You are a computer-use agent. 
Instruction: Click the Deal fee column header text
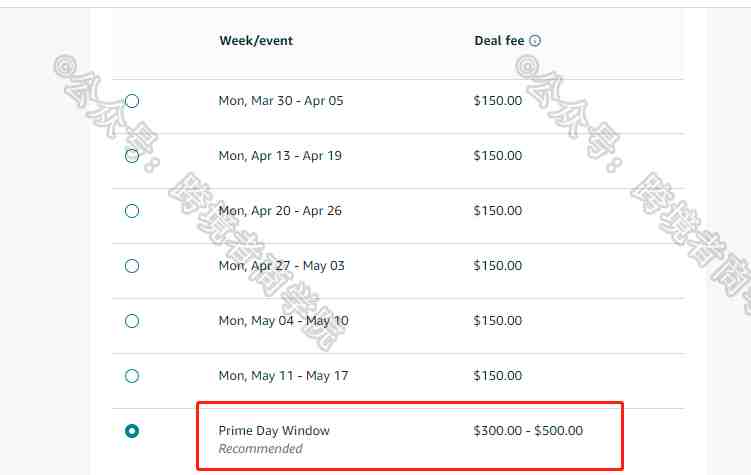coord(499,41)
